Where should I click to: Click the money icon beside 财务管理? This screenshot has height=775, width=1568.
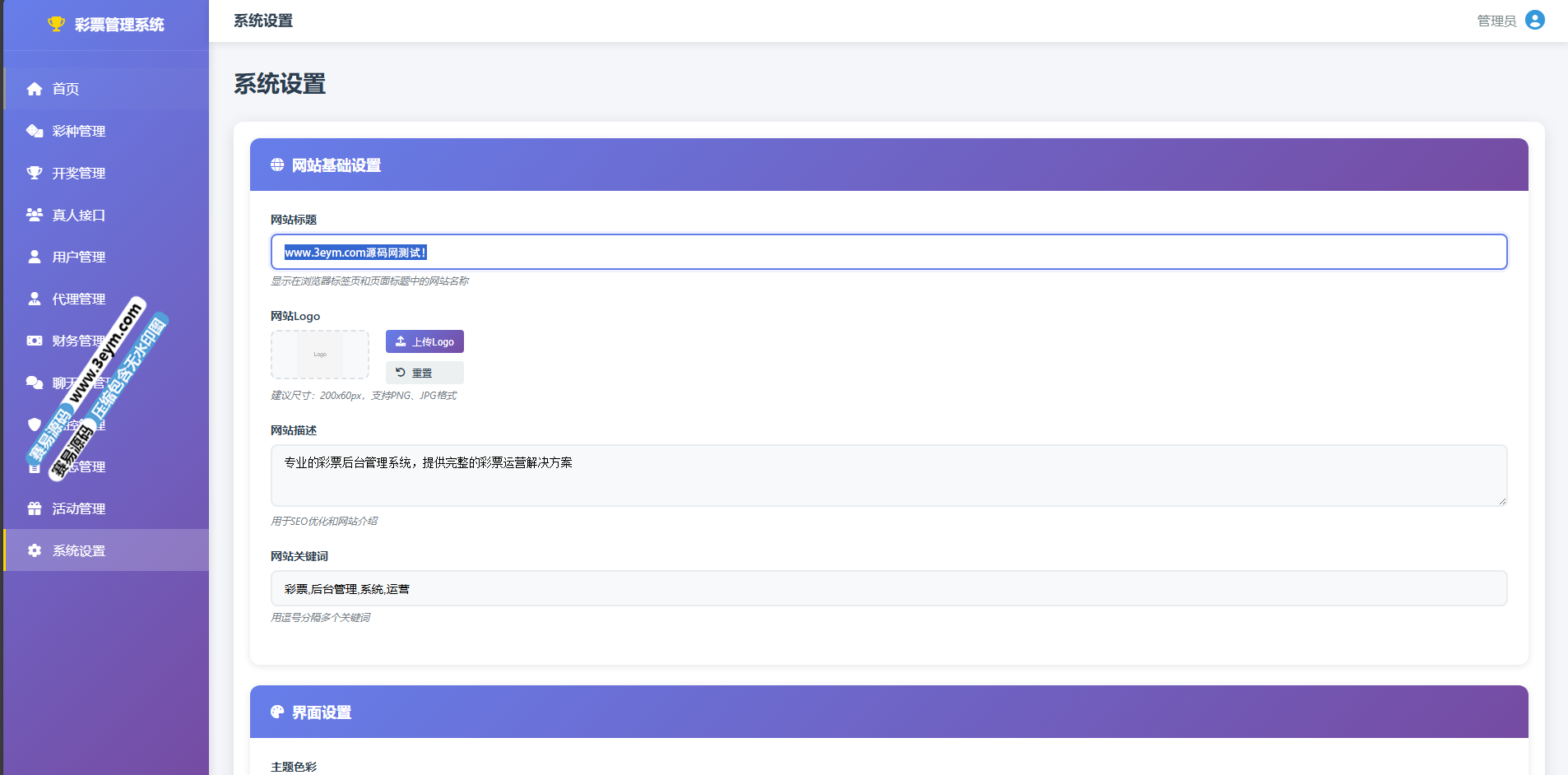point(35,341)
